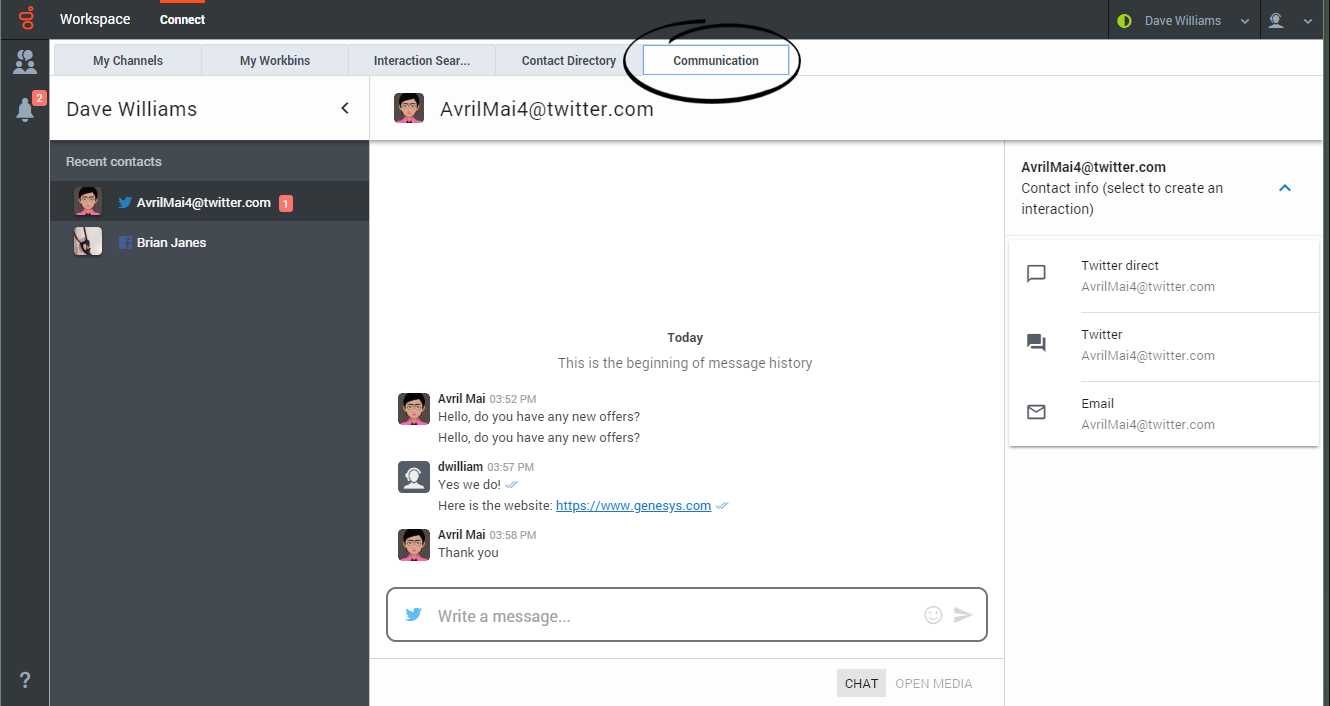1330x706 pixels.
Task: Open the Contact Directory tab
Action: [x=569, y=61]
